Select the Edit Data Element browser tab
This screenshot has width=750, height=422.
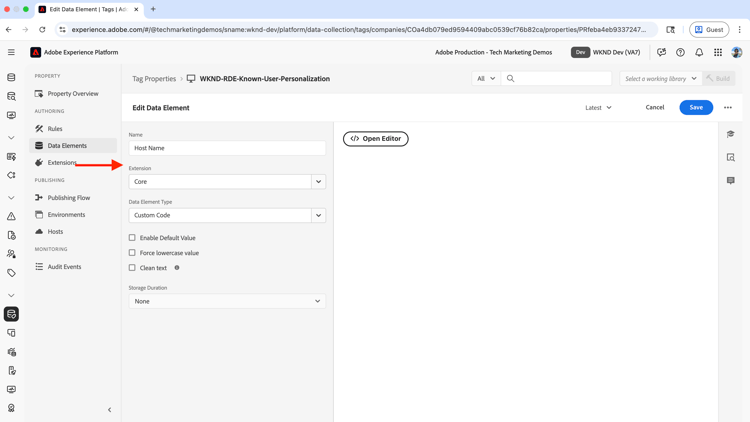click(x=88, y=9)
